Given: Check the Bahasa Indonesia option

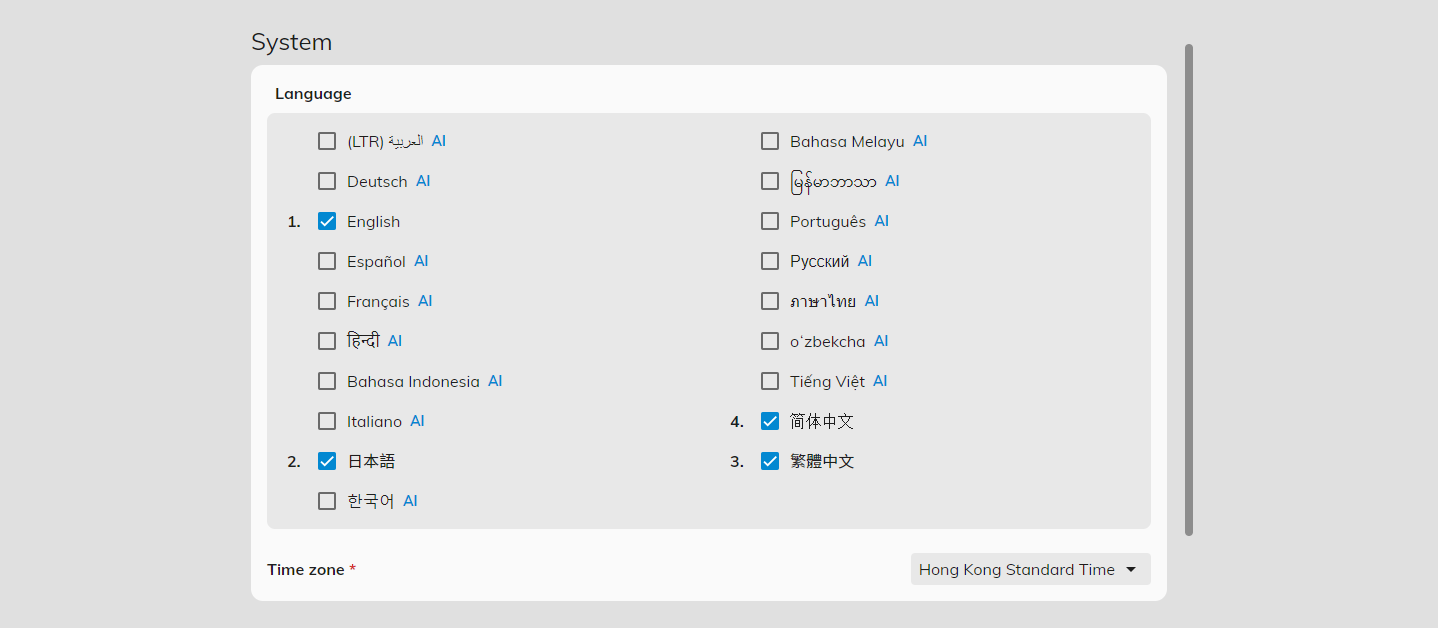Looking at the screenshot, I should (327, 381).
